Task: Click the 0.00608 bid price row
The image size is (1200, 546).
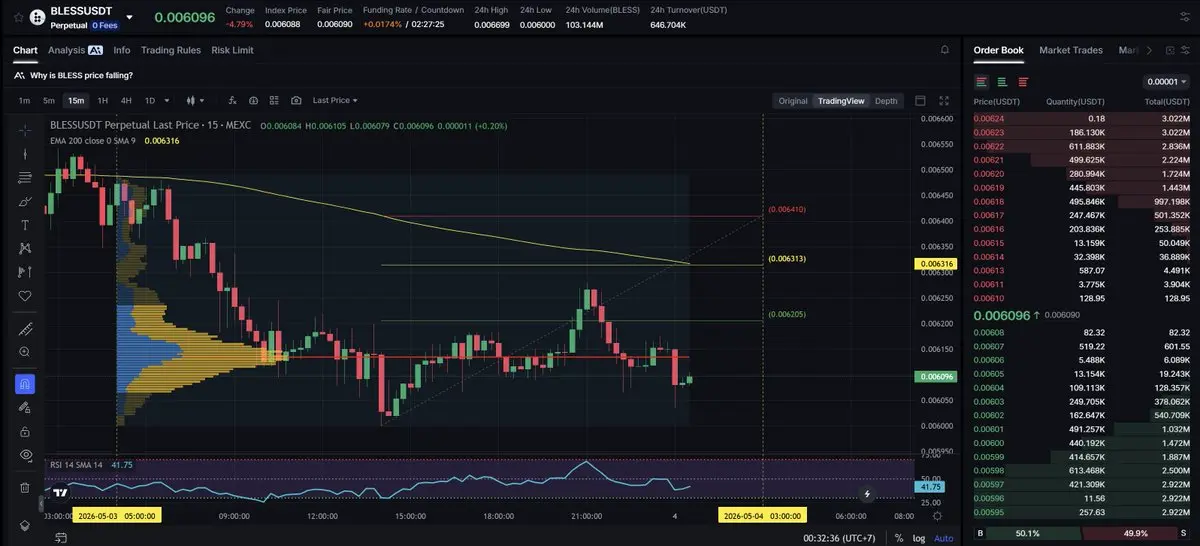Action: point(1082,332)
